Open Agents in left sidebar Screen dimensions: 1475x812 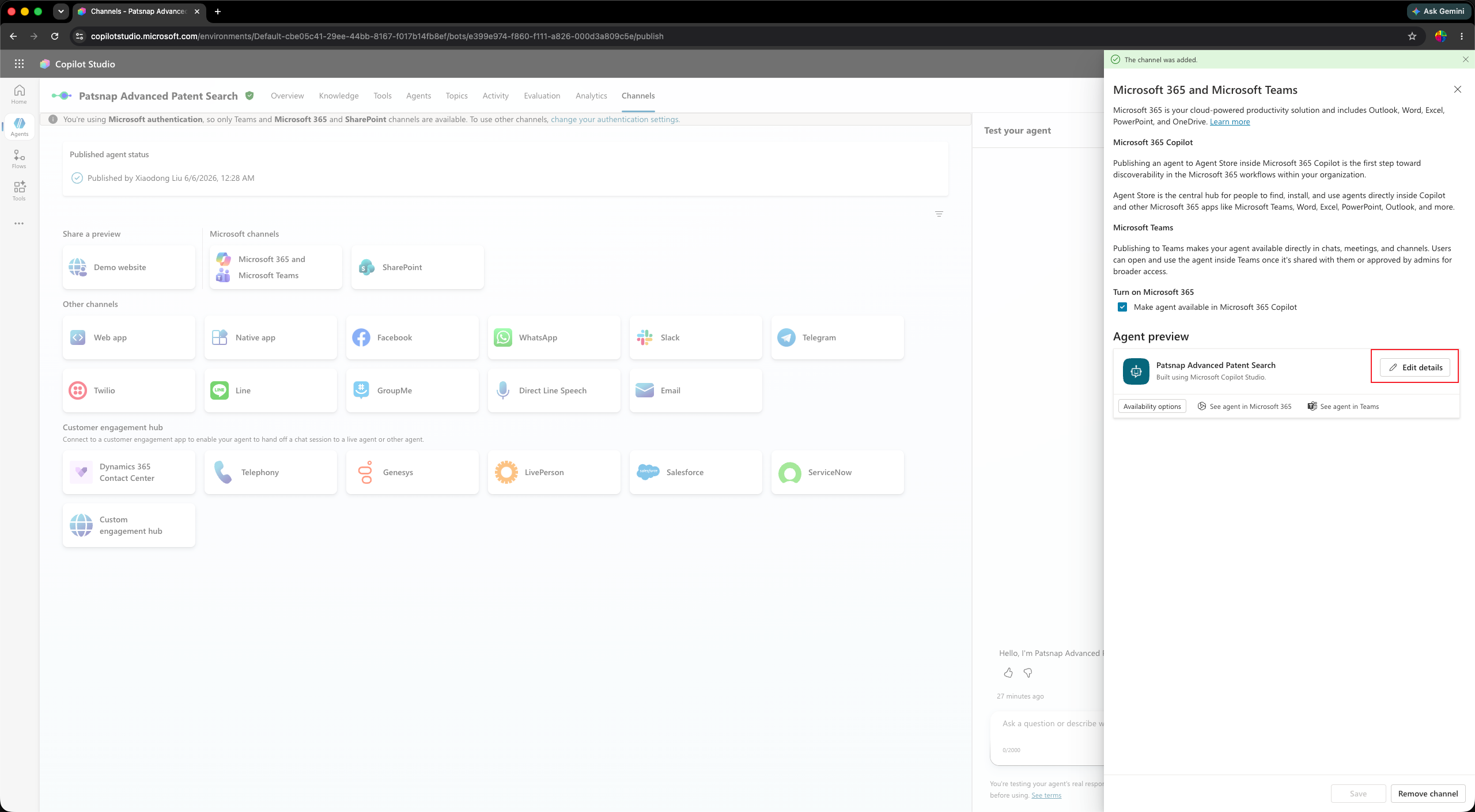click(19, 127)
